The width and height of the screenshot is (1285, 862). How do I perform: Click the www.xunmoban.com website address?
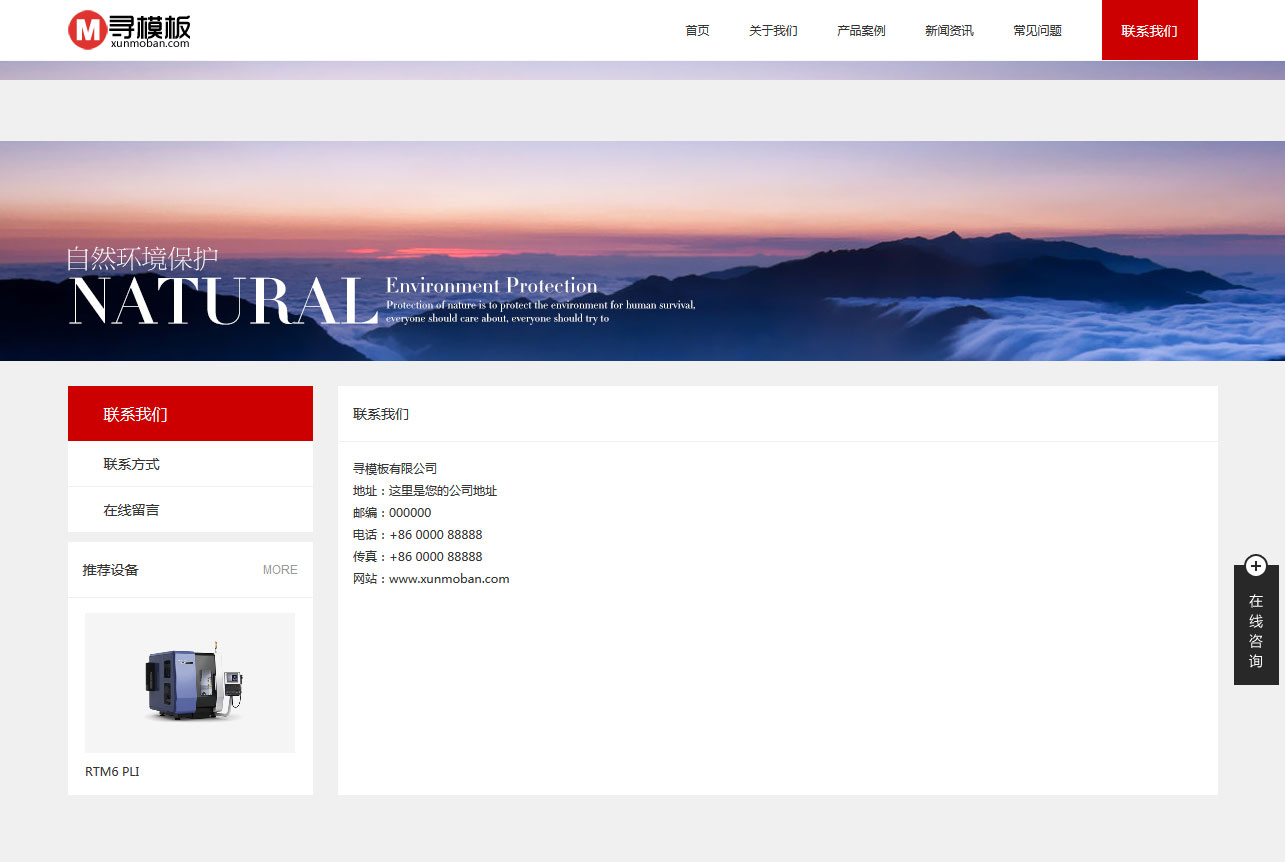click(x=449, y=579)
